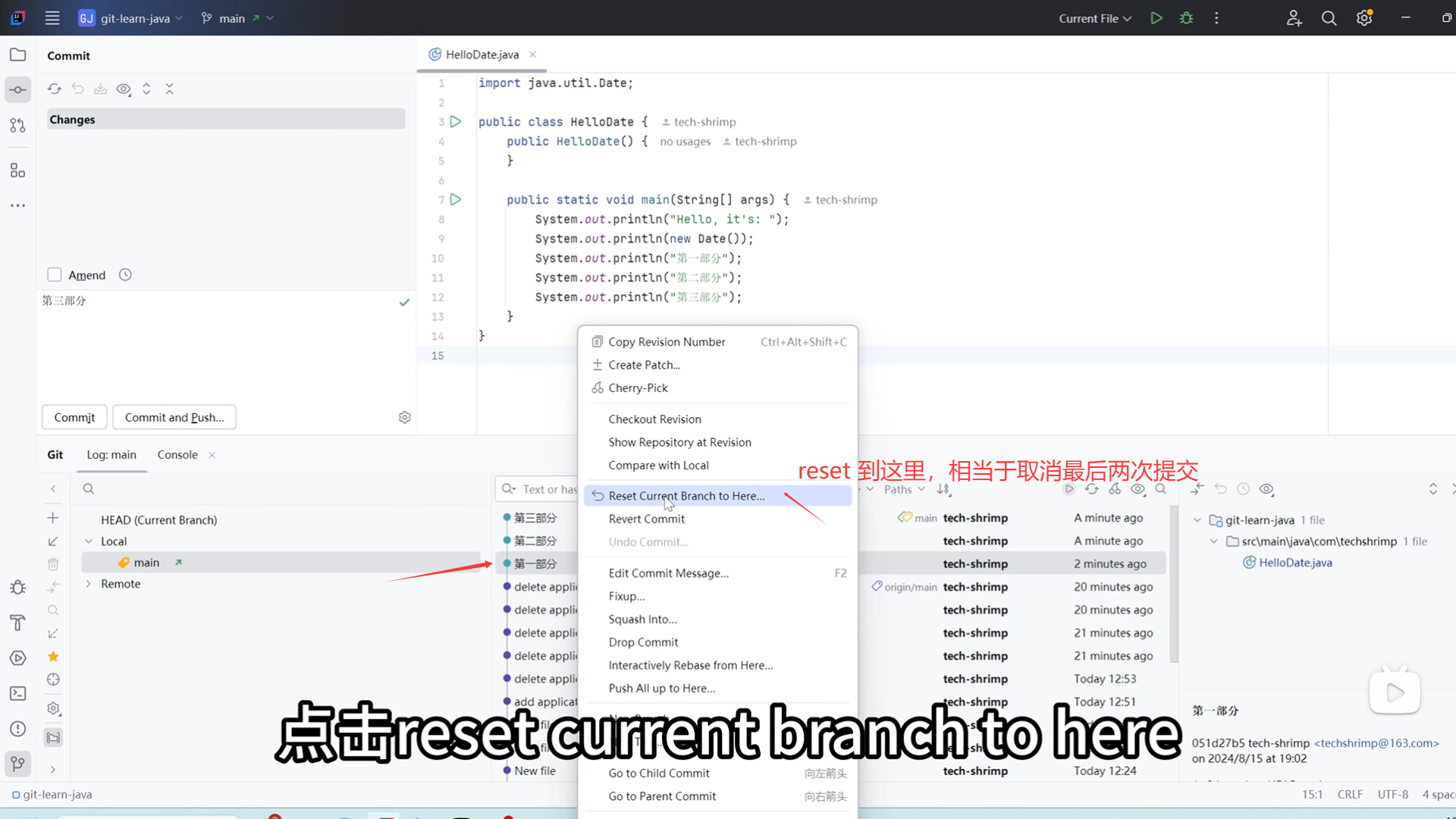Click the Refresh icon in Commit toolbar

54,89
